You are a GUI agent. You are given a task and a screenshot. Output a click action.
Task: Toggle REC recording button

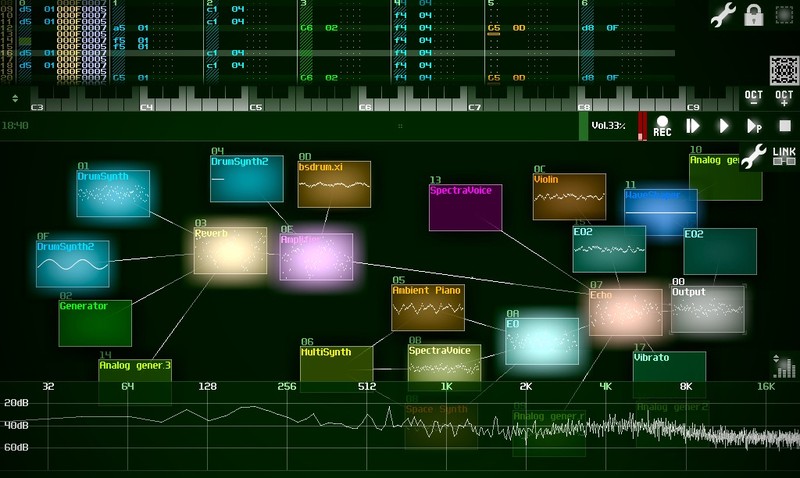coord(662,126)
